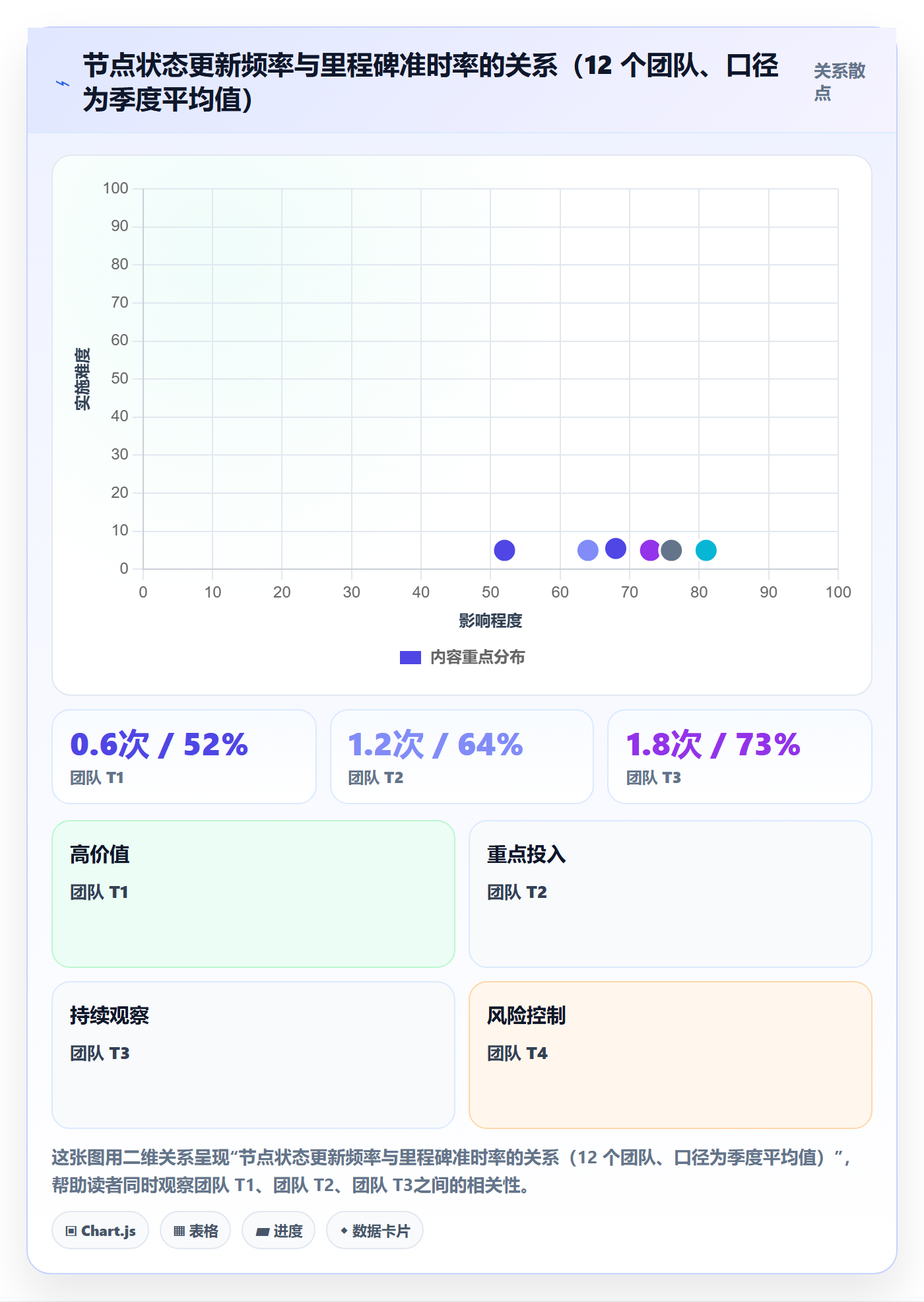Click the gray scatter point near 76
The image size is (924, 1302).
671,550
